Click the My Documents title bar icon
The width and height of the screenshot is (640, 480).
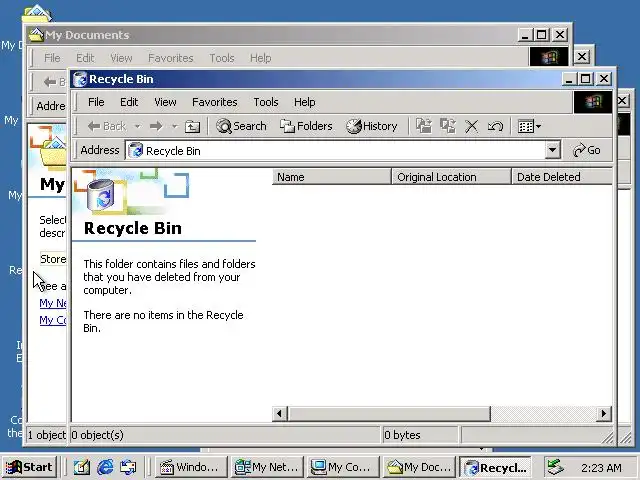36,35
